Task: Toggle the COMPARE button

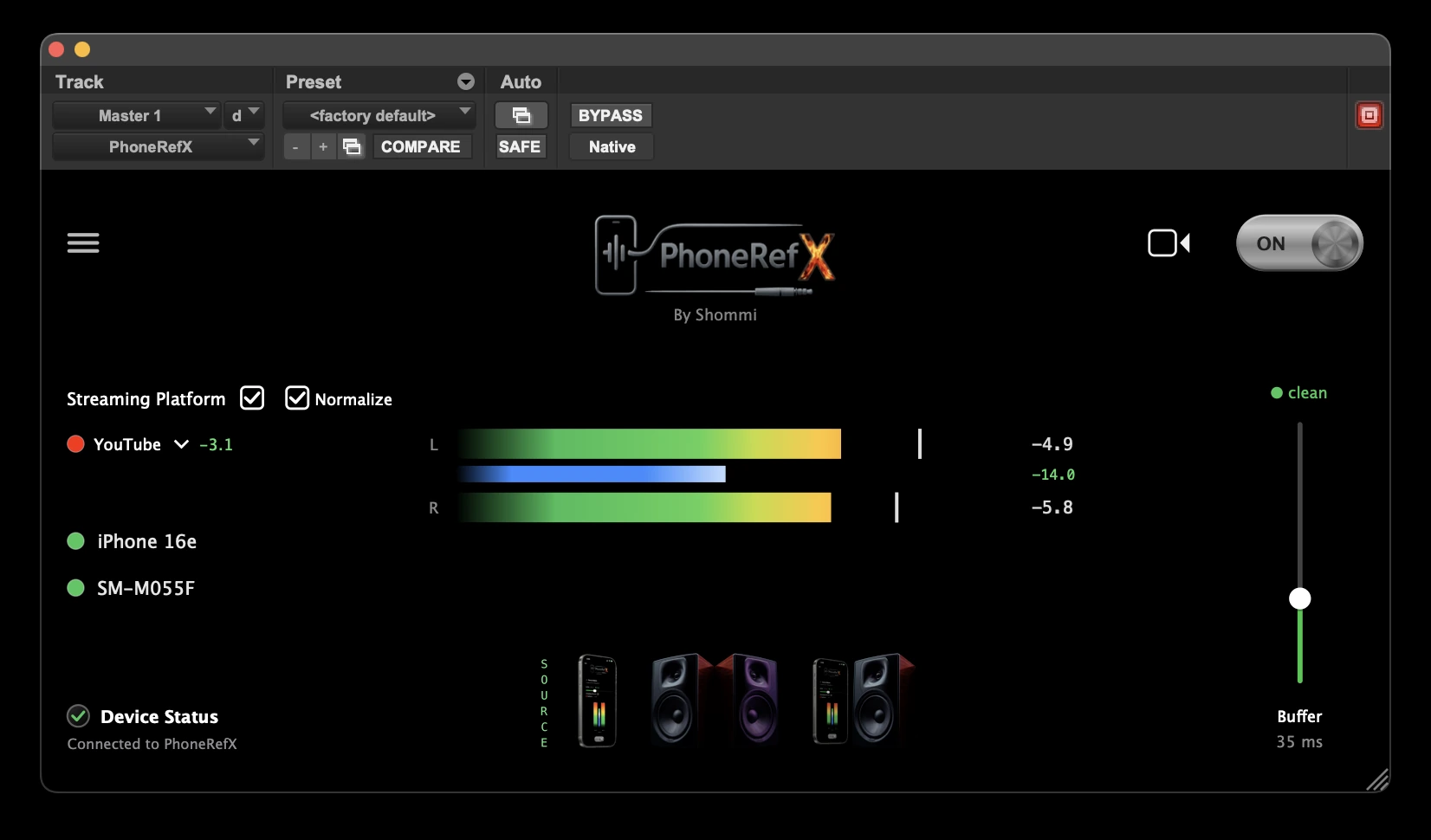Action: click(421, 146)
